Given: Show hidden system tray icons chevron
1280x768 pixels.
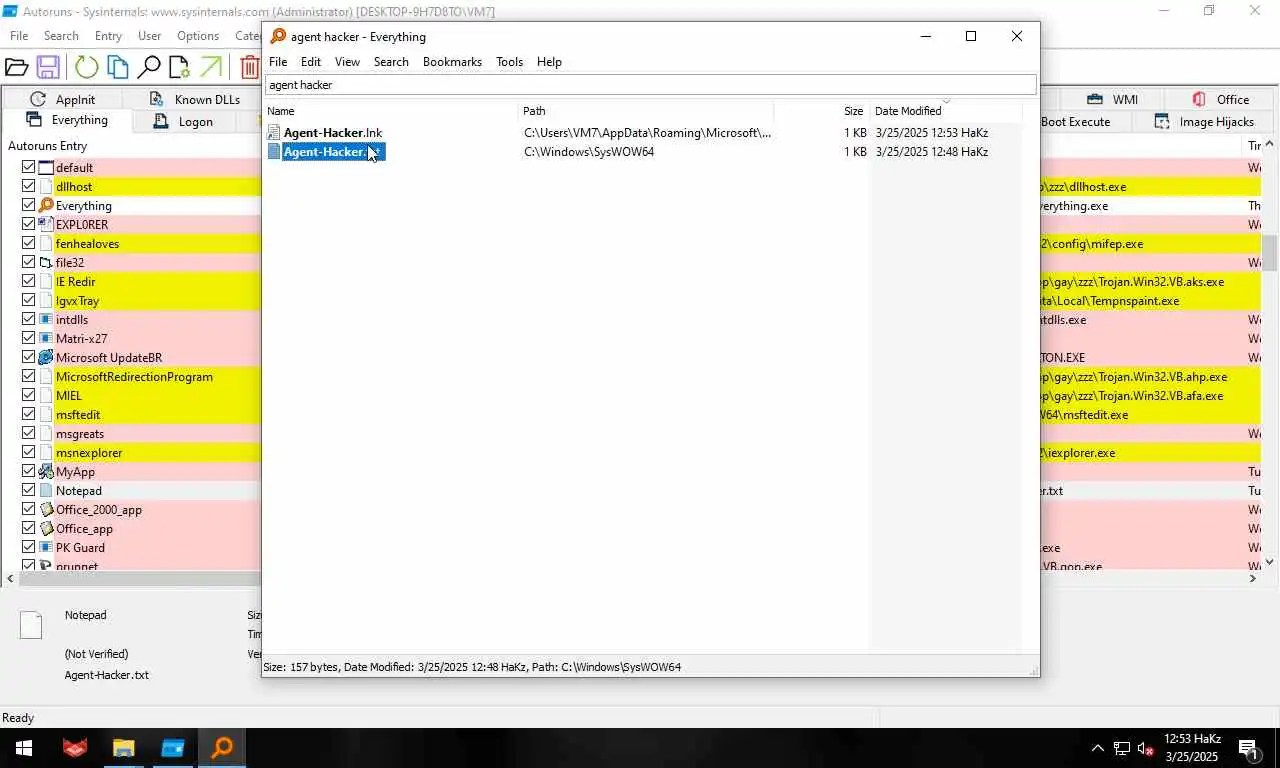Looking at the screenshot, I should point(1097,748).
